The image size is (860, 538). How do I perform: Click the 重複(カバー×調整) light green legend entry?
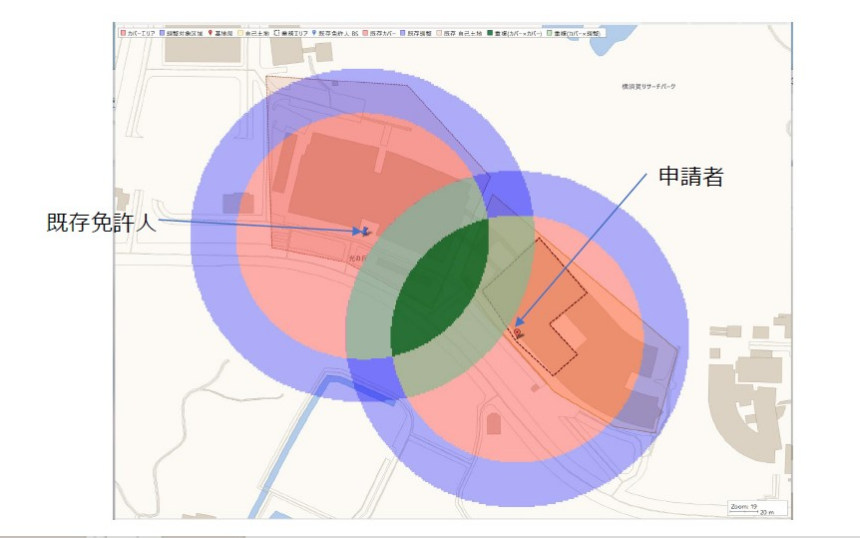[574, 33]
